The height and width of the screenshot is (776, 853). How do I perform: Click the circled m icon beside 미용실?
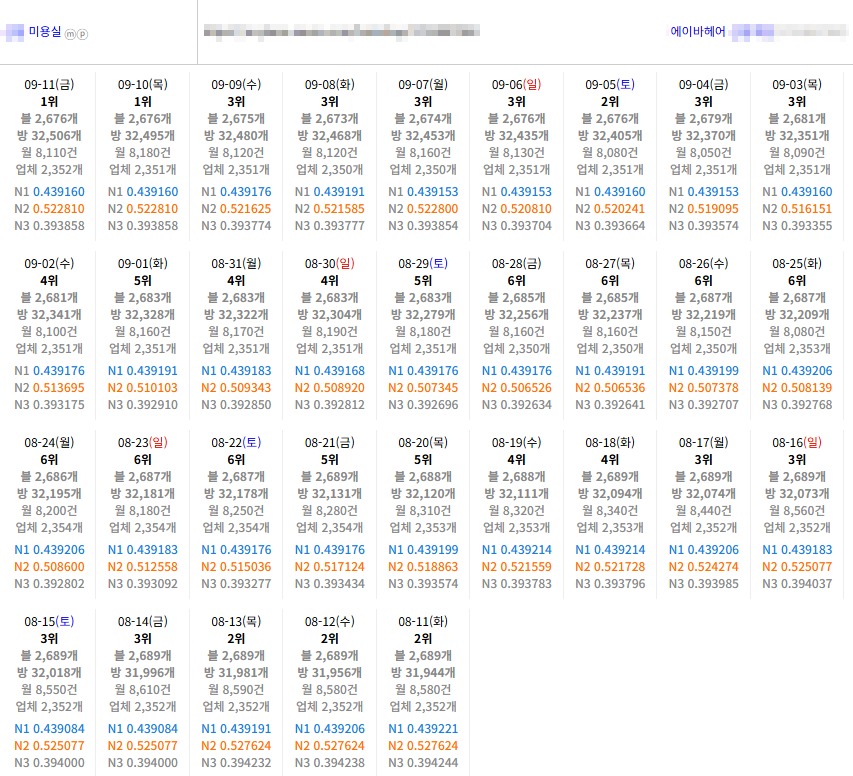[70, 34]
